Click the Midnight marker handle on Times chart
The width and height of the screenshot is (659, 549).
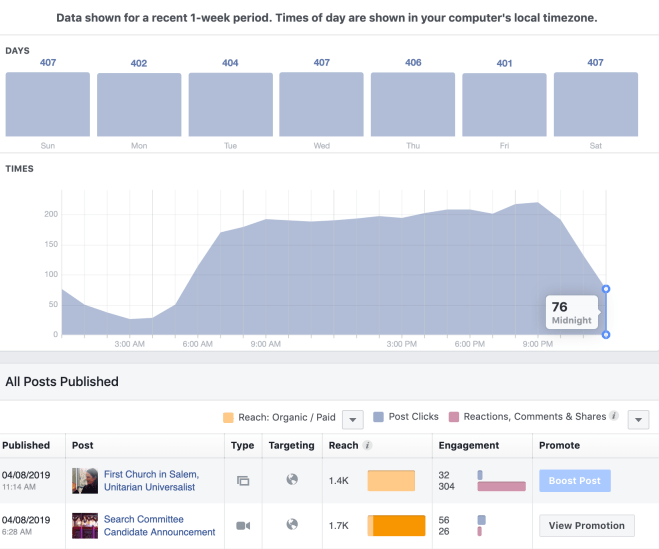[x=606, y=289]
